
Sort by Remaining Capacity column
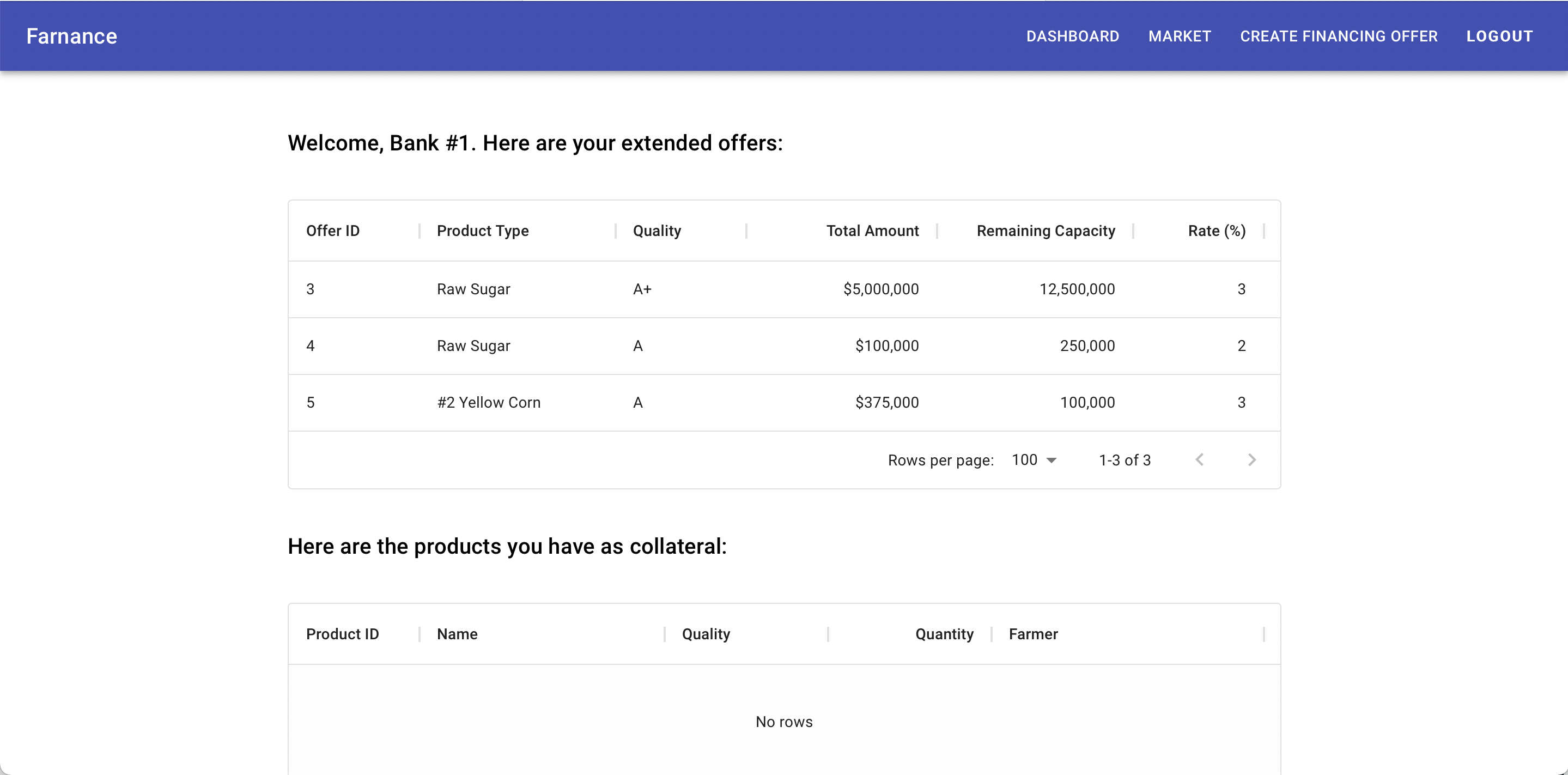[1046, 231]
